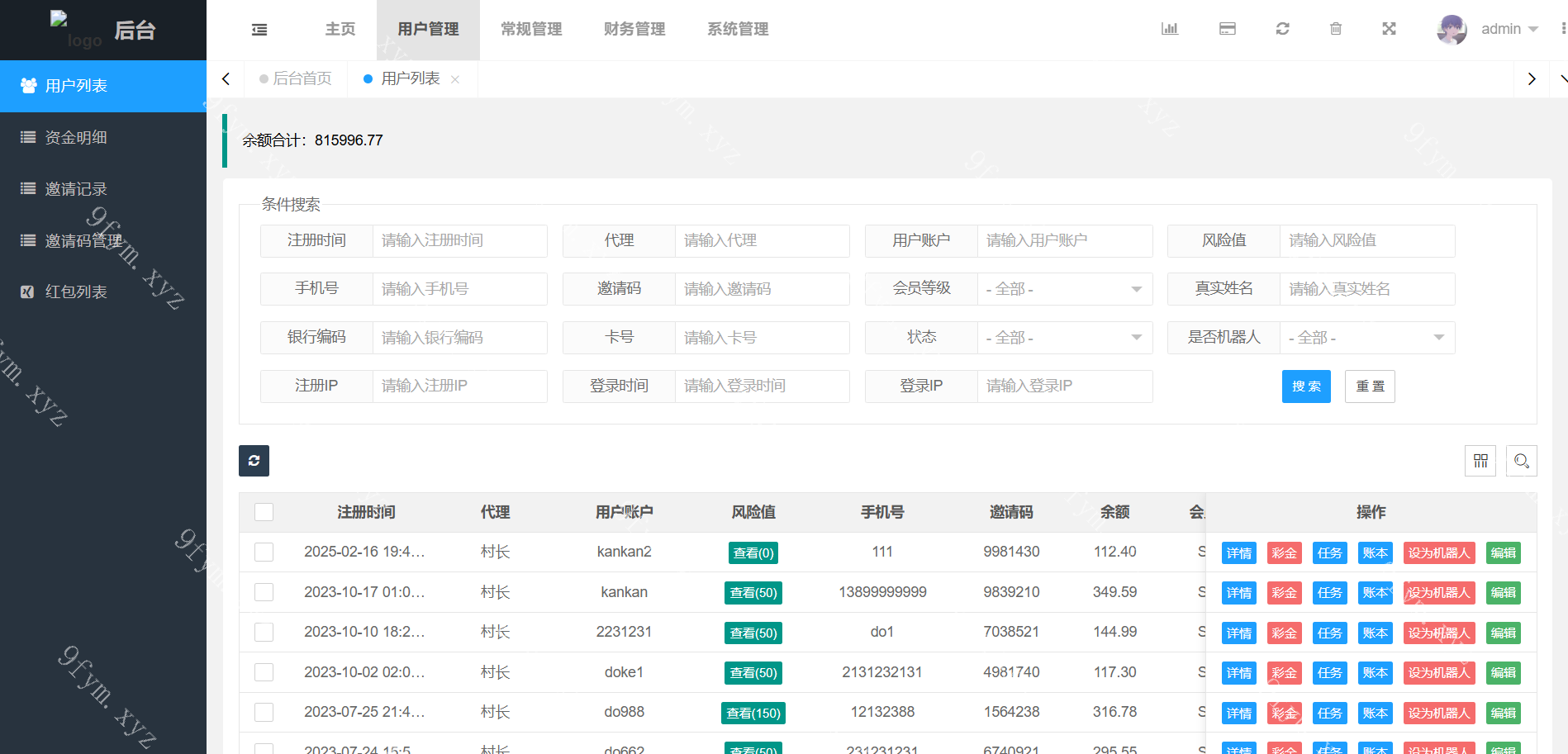Switch to the 财务管理 menu
Image resolution: width=1568 pixels, height=754 pixels.
pos(634,30)
